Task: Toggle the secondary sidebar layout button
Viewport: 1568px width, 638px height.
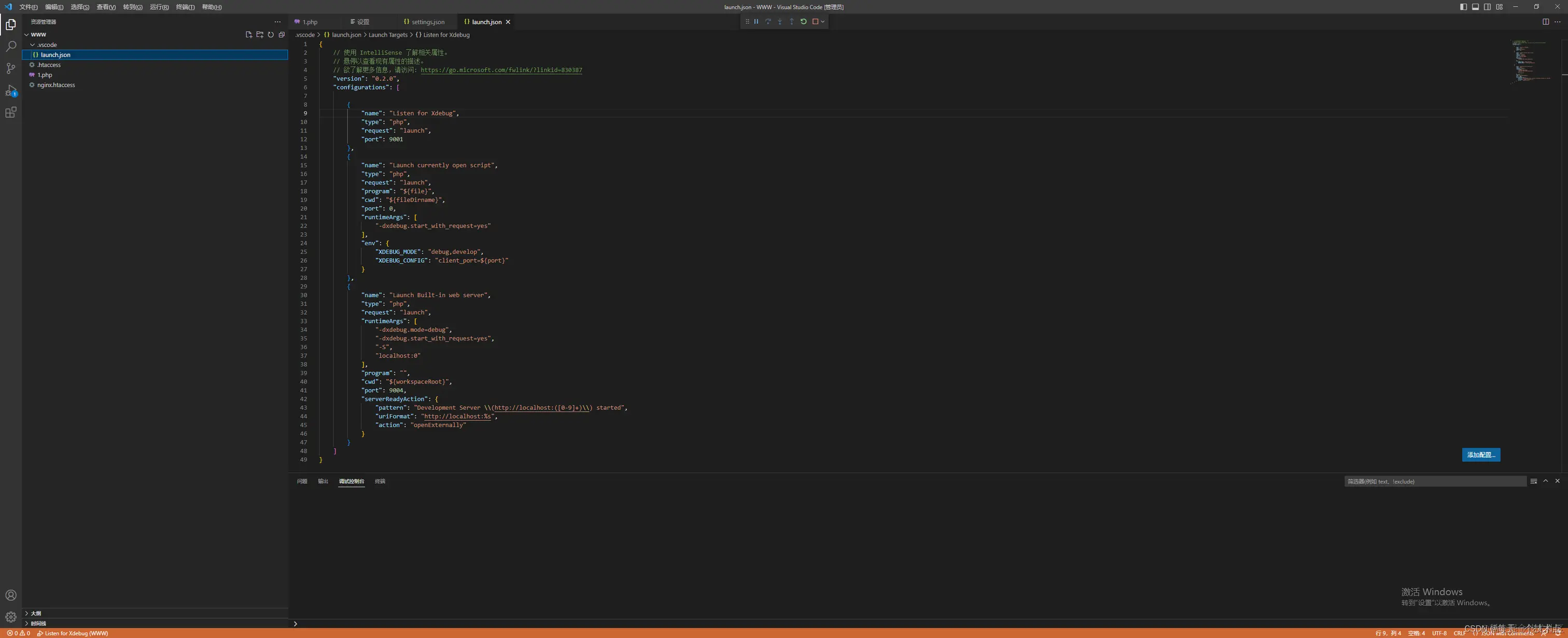Action: [1487, 7]
